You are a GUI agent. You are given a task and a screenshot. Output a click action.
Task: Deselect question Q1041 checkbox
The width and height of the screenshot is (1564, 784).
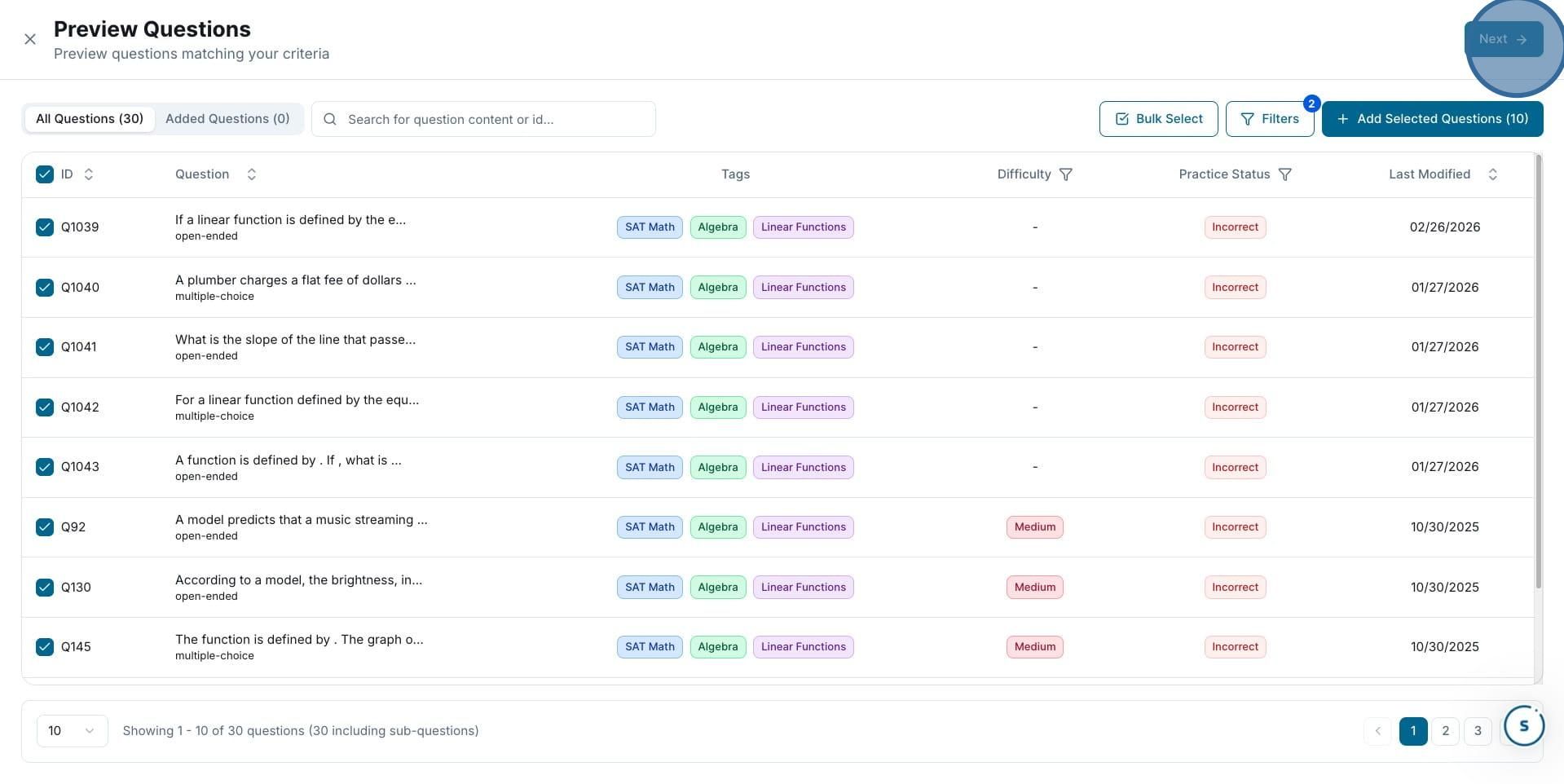[x=45, y=347]
